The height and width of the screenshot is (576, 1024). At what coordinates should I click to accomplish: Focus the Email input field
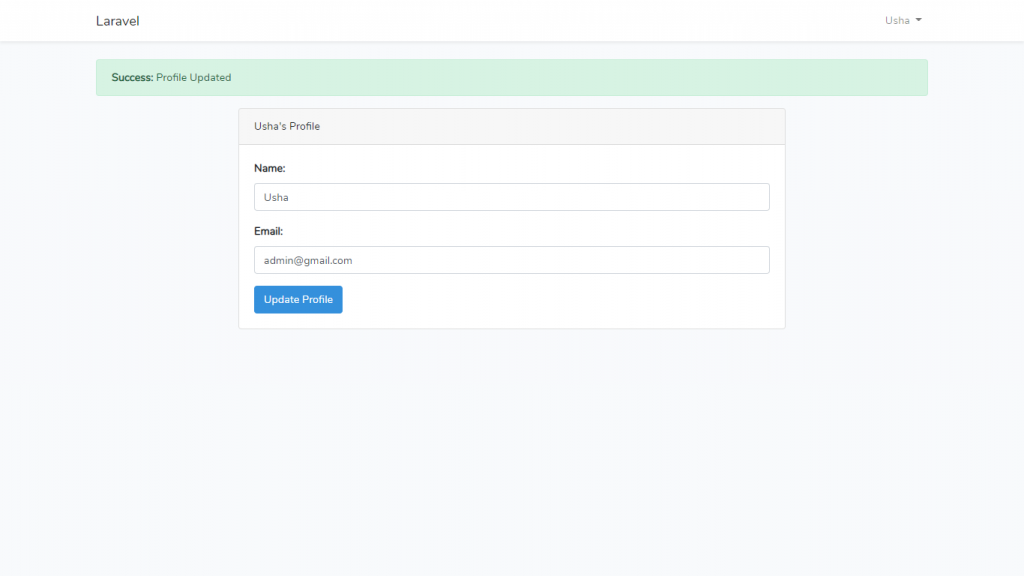[511, 260]
